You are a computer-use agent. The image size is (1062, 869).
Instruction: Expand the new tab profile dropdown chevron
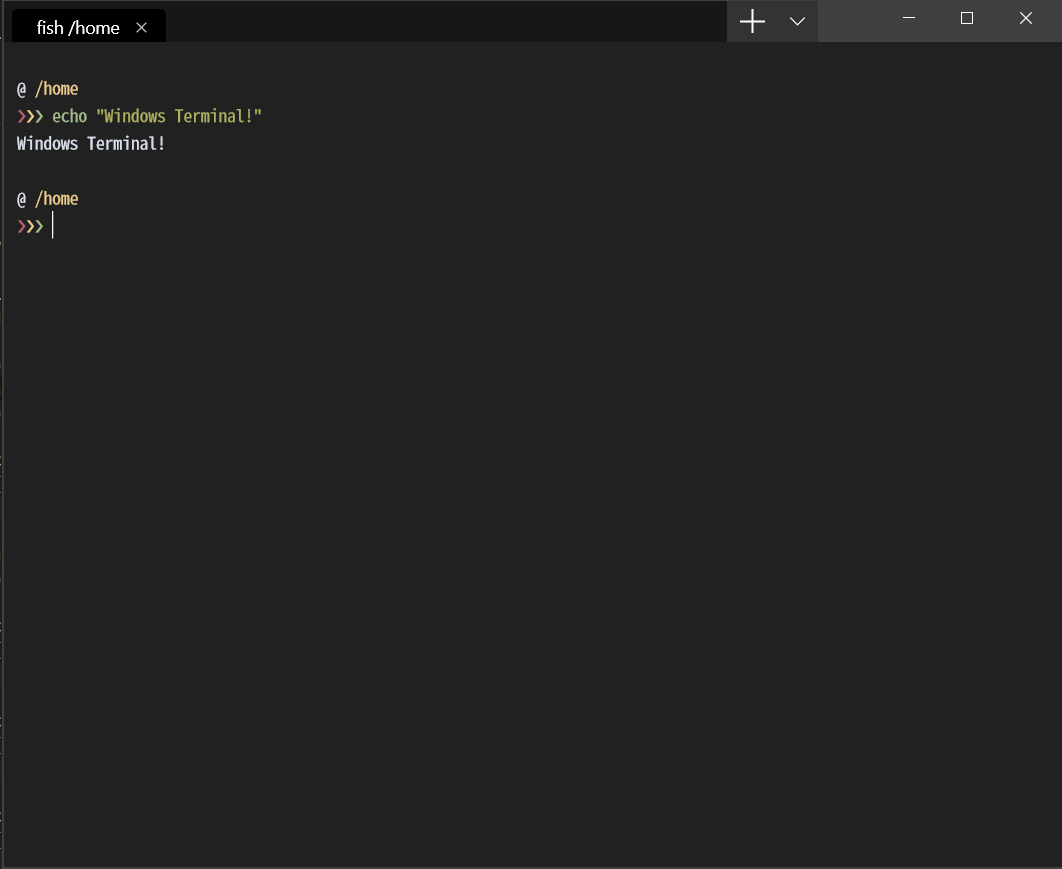797,22
